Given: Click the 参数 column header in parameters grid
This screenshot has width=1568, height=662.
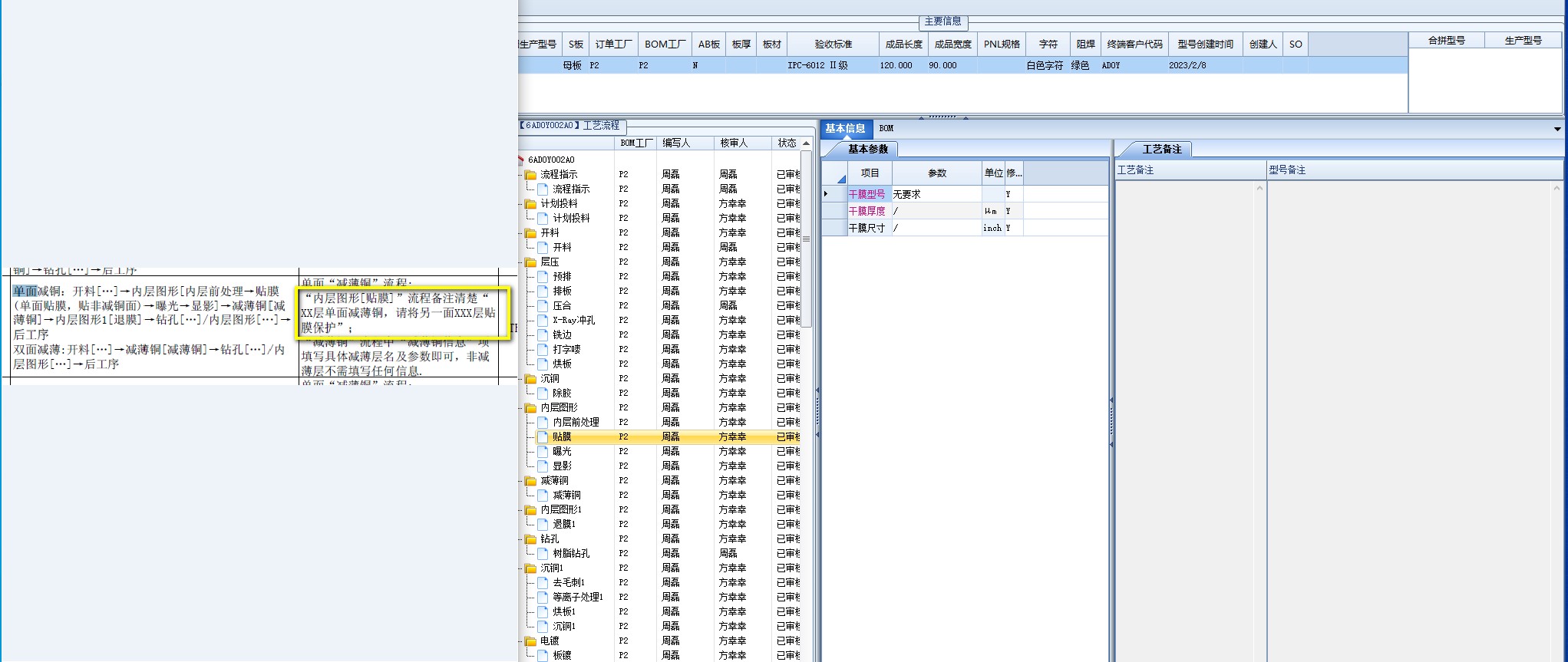Looking at the screenshot, I should [937, 173].
